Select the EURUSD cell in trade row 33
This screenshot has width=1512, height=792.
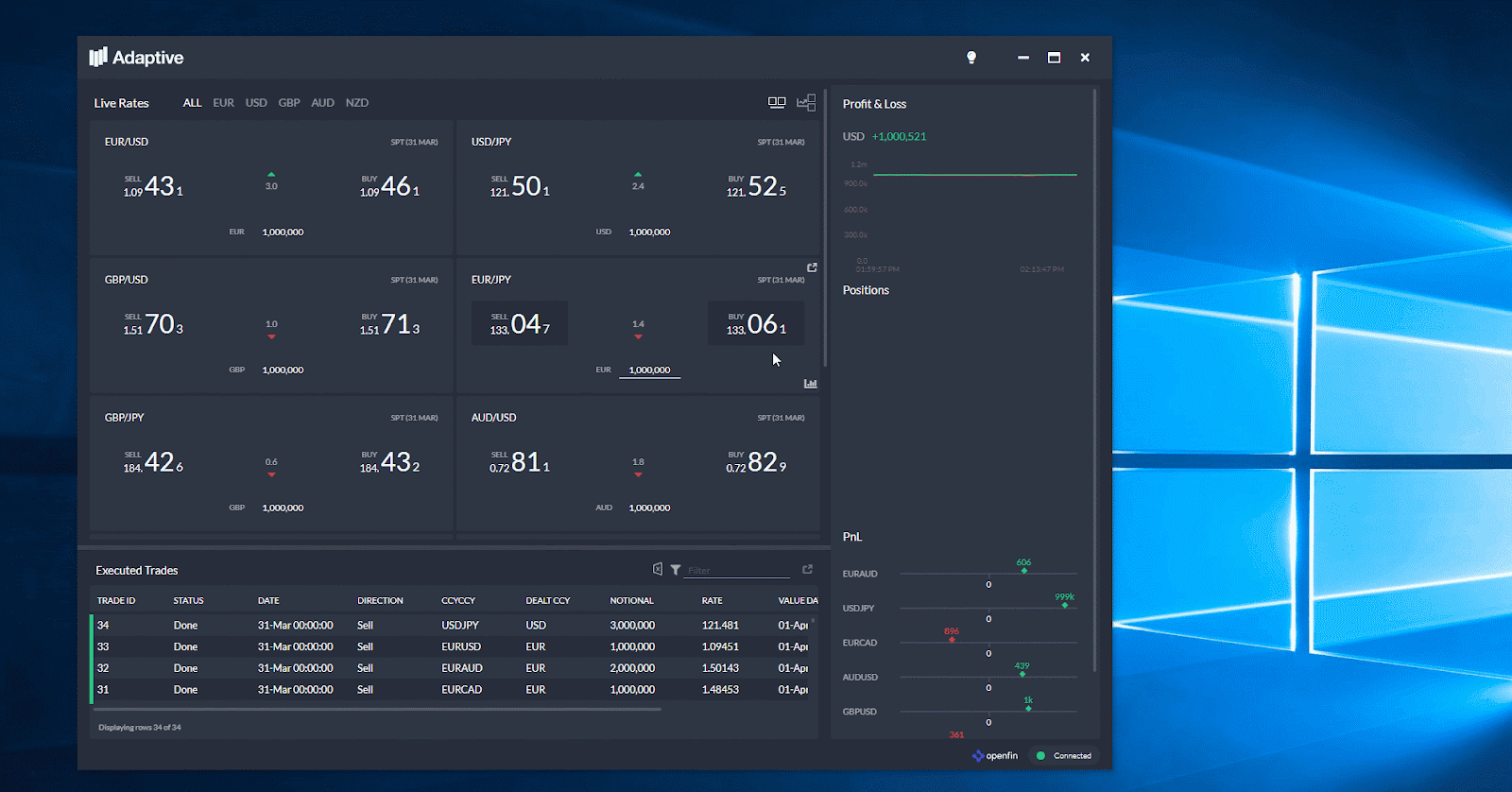461,646
